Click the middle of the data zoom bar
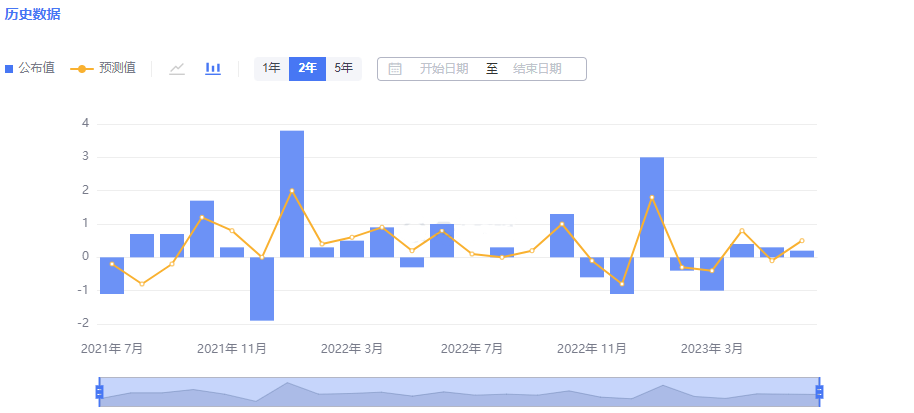The image size is (914, 413). tap(459, 391)
